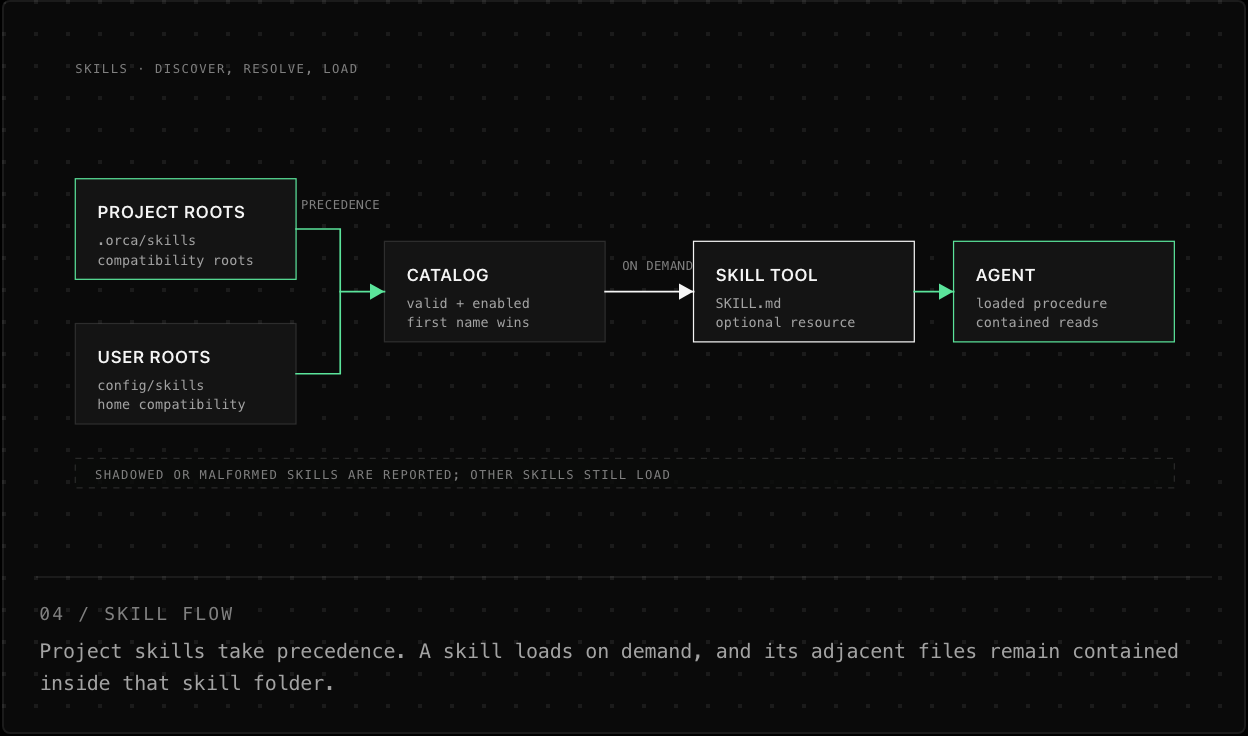Click the "SHADOWED OR MALFORMED SKILLS" note
Image resolution: width=1248 pixels, height=736 pixels.
pos(383,475)
